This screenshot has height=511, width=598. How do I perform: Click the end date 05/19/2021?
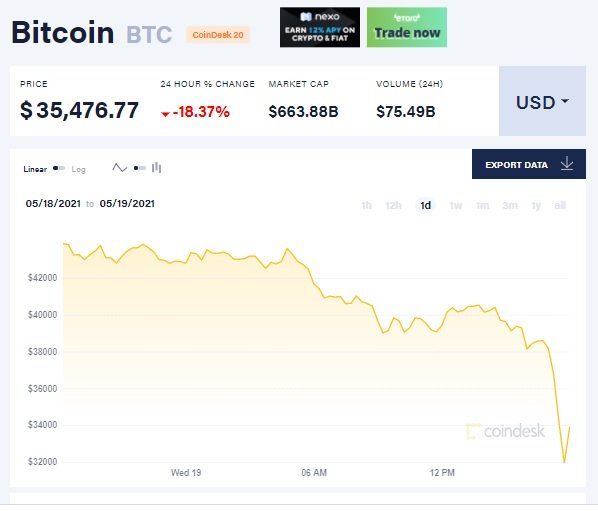127,204
